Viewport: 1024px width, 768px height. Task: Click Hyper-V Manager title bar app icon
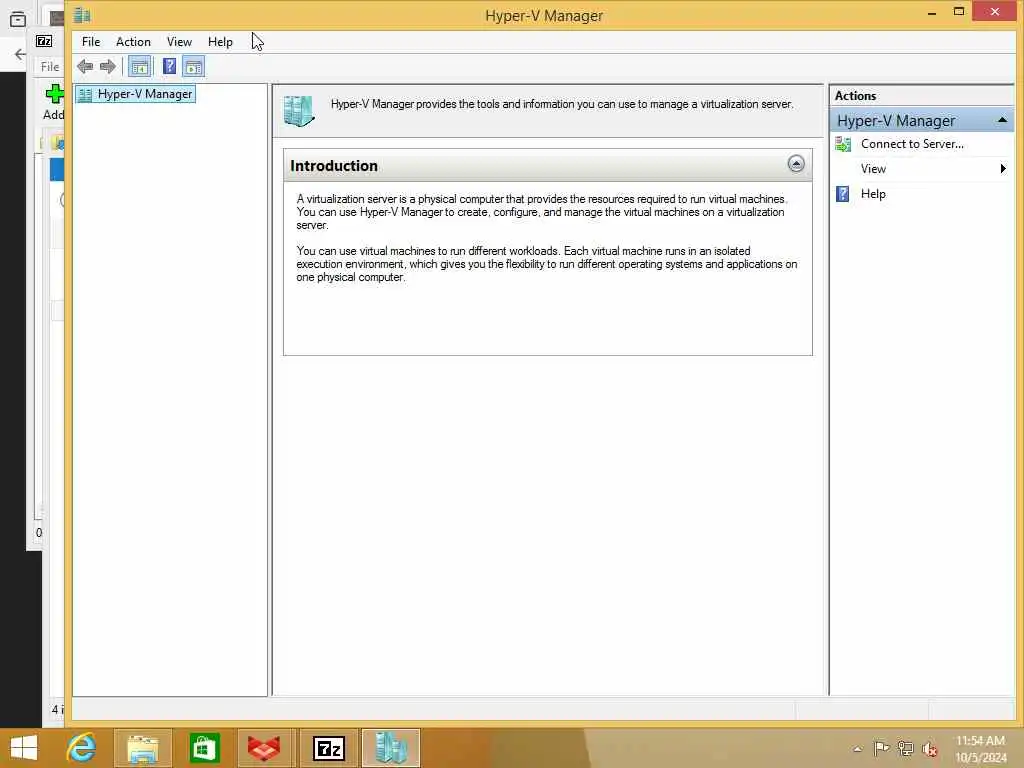tap(82, 15)
